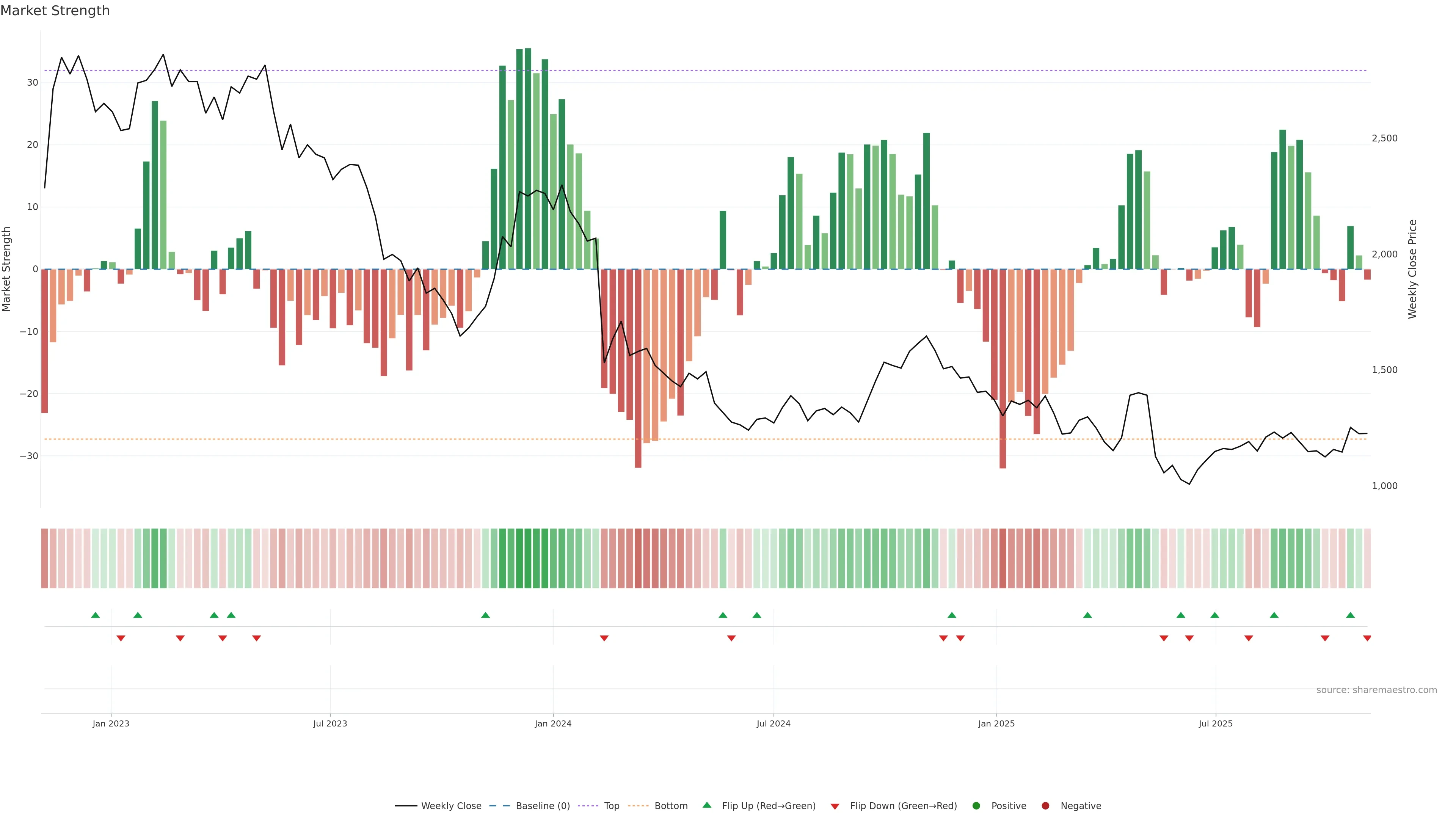
Task: Click the first green flip-up marker
Action: [96, 615]
